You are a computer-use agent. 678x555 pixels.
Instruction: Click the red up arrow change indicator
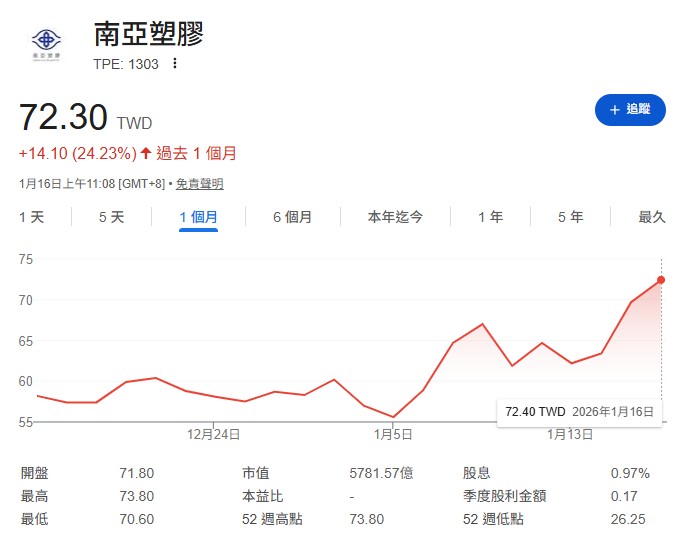(146, 153)
